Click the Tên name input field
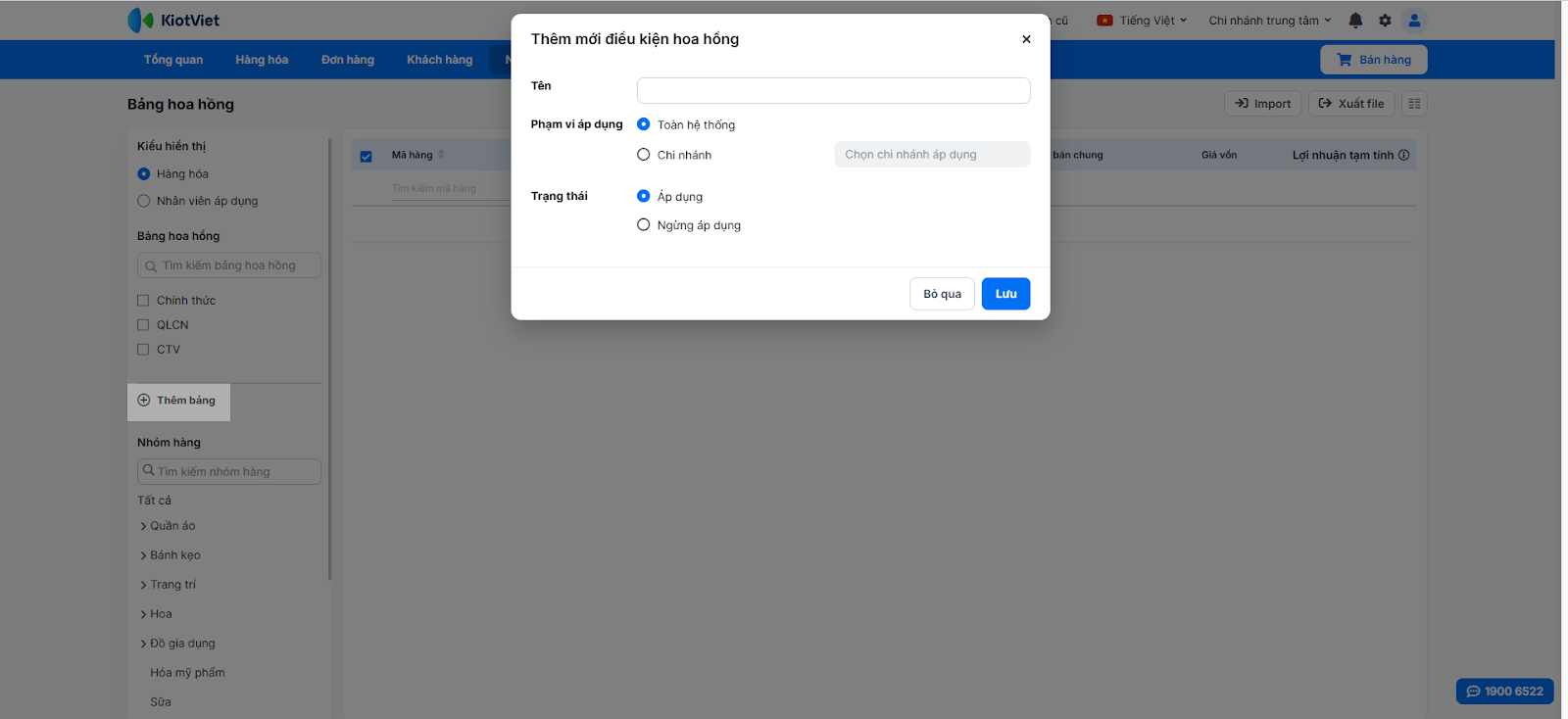 tap(833, 90)
